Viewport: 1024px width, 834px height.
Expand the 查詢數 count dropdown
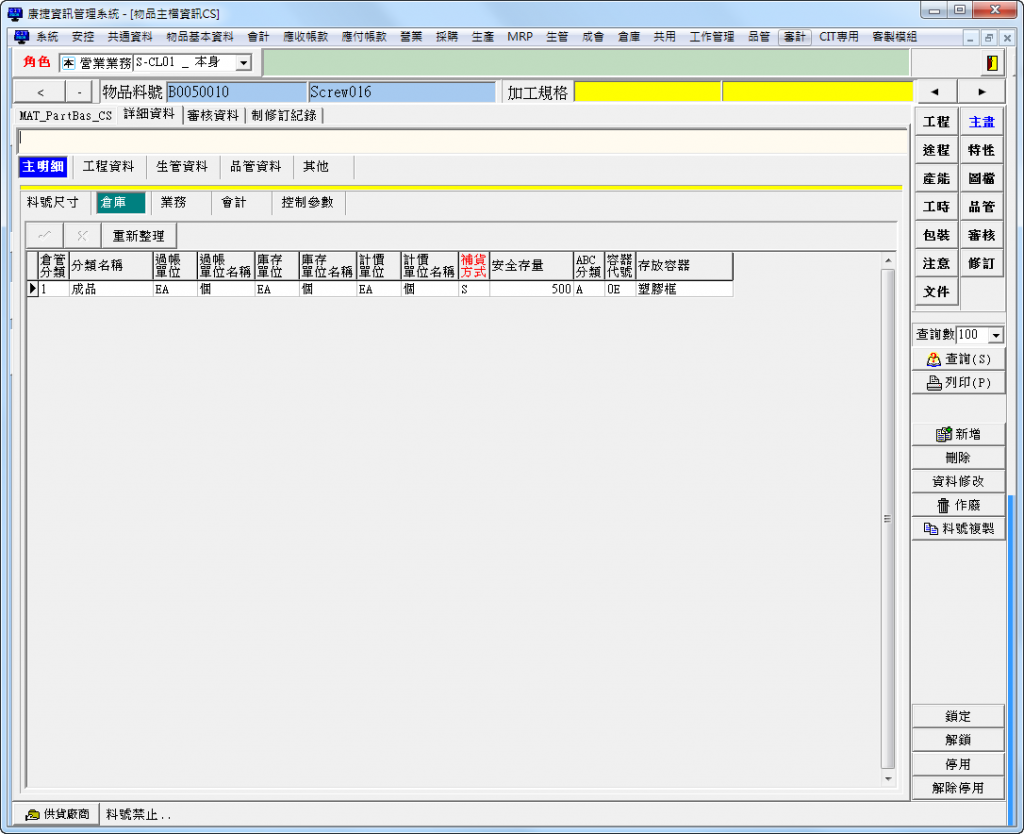click(995, 335)
